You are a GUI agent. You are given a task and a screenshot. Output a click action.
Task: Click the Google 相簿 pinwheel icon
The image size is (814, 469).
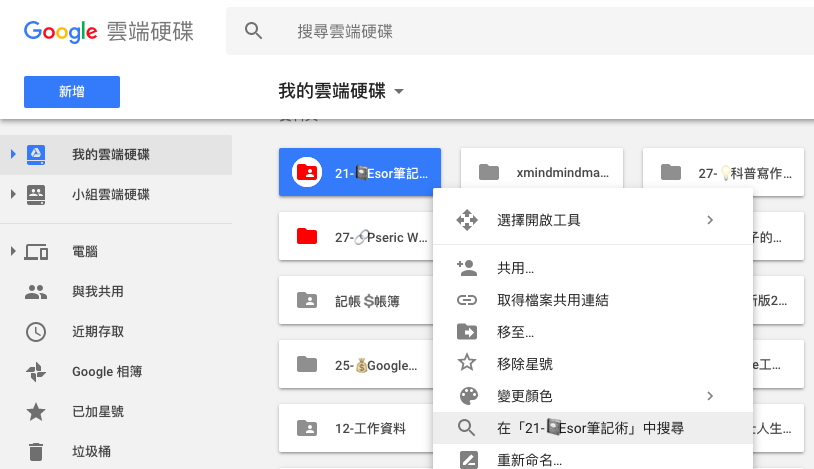tap(36, 372)
